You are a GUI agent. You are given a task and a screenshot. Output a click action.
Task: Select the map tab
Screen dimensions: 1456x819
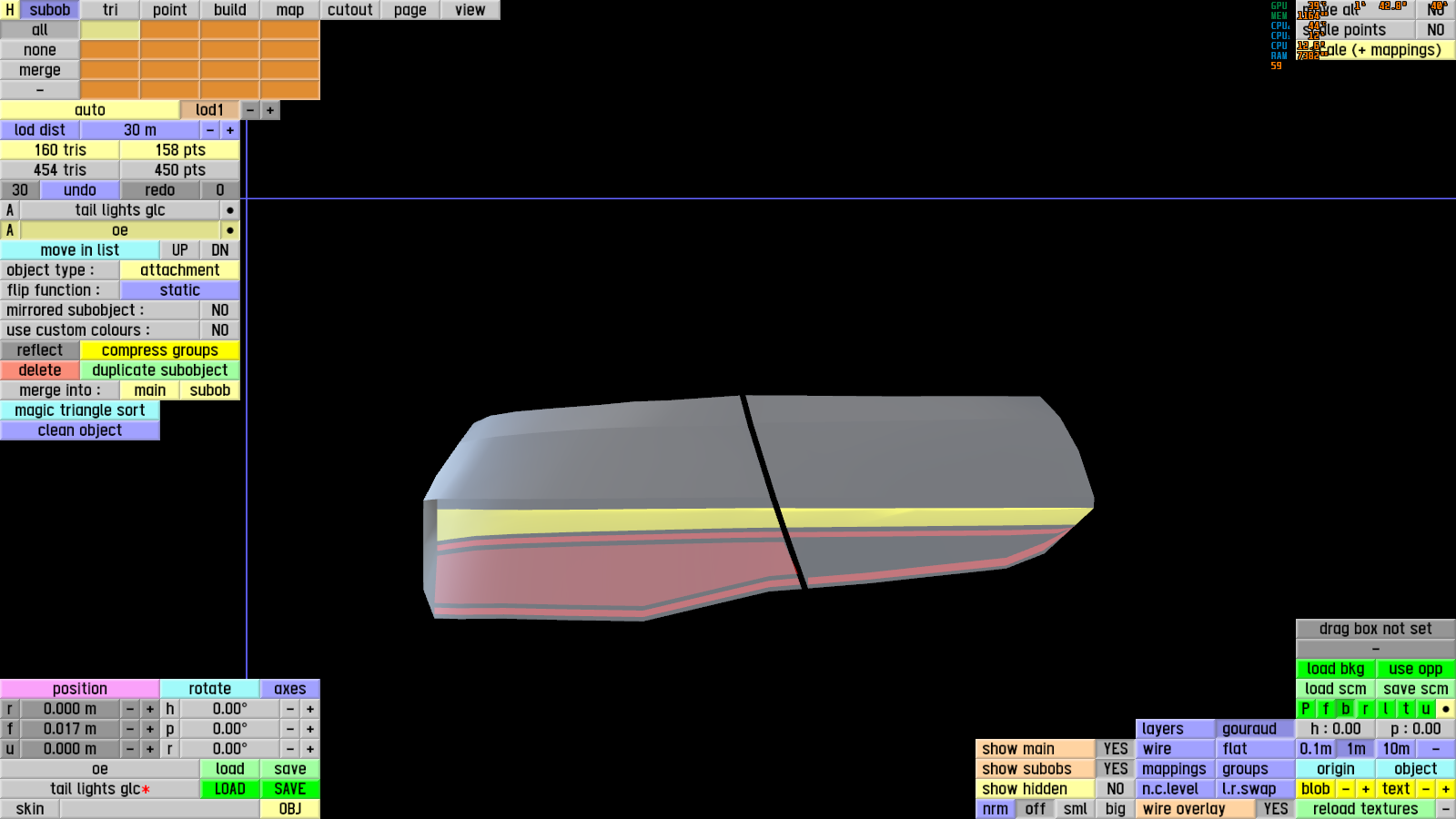click(290, 10)
